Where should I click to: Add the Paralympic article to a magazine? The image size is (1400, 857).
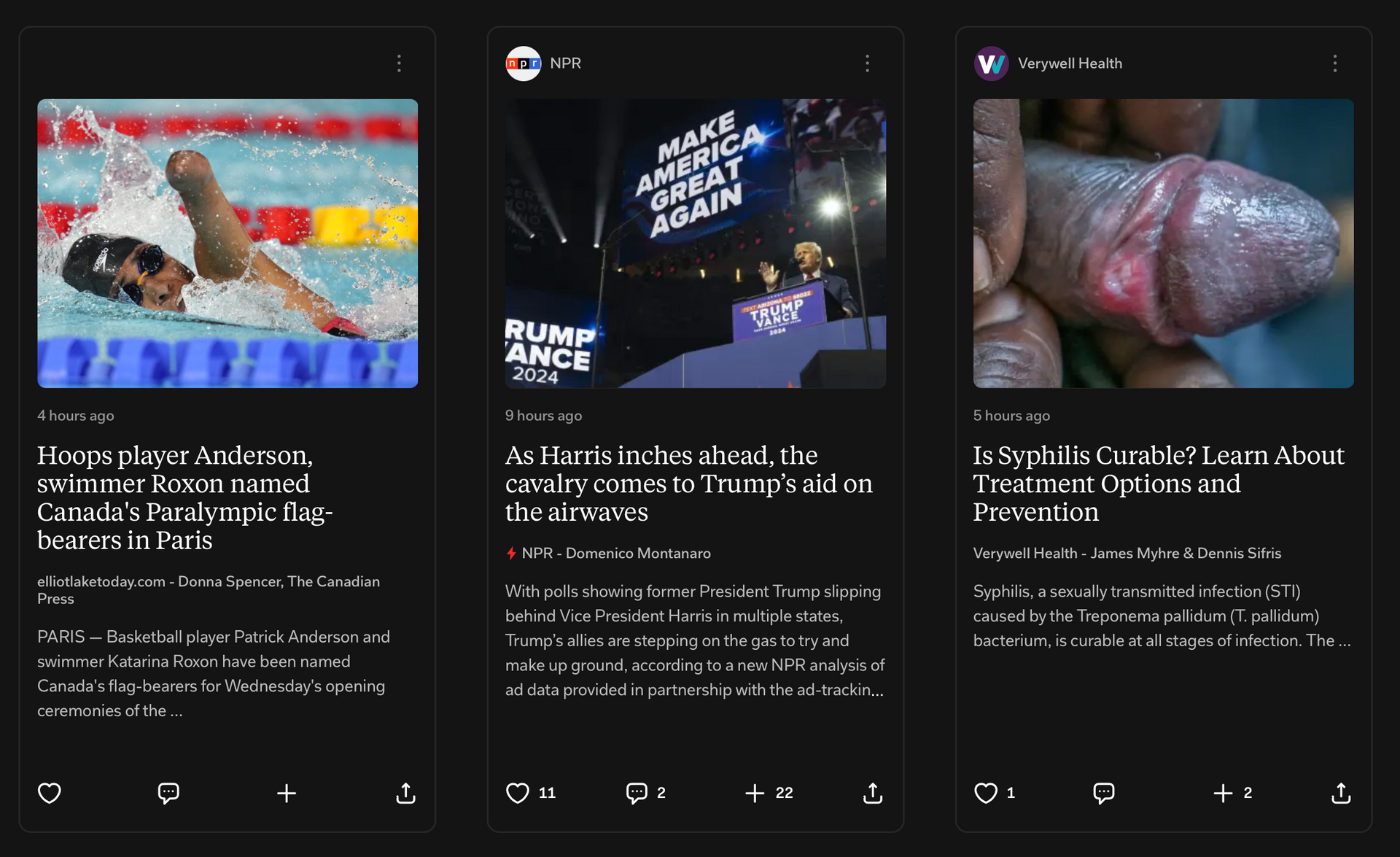coord(287,793)
